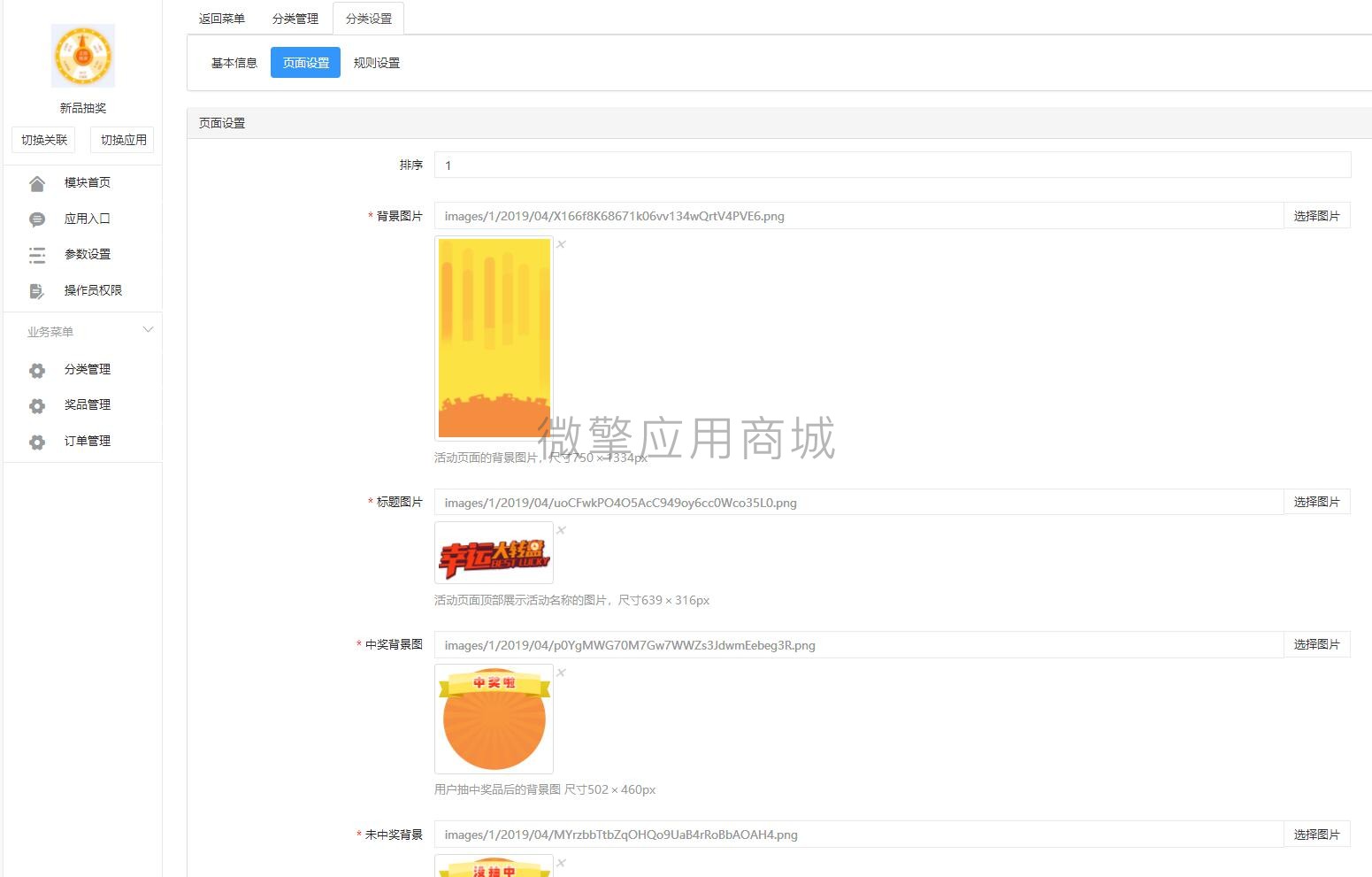This screenshot has height=877, width=1372.
Task: Open the 返回菜单 tab
Action: point(222,19)
